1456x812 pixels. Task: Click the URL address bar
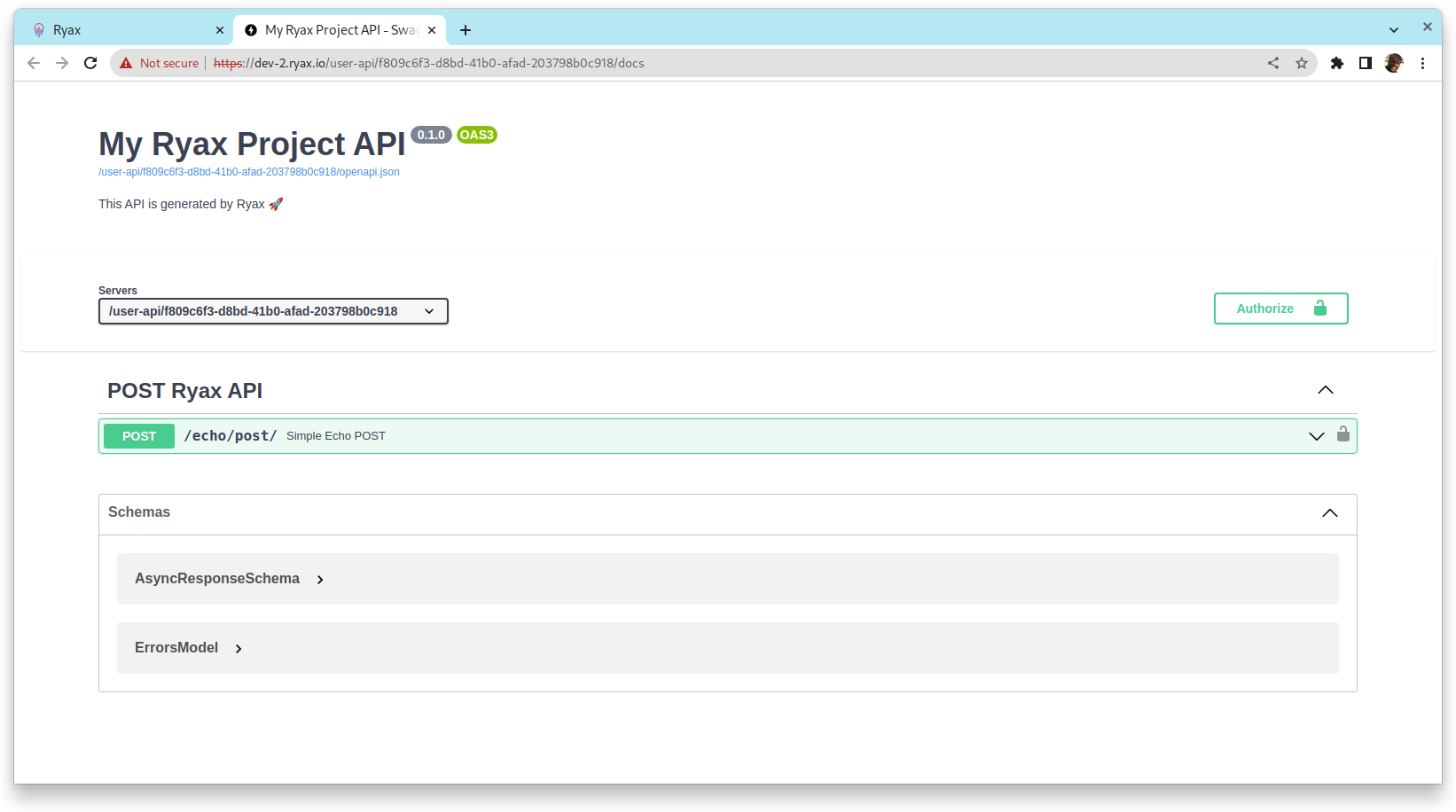(709, 63)
